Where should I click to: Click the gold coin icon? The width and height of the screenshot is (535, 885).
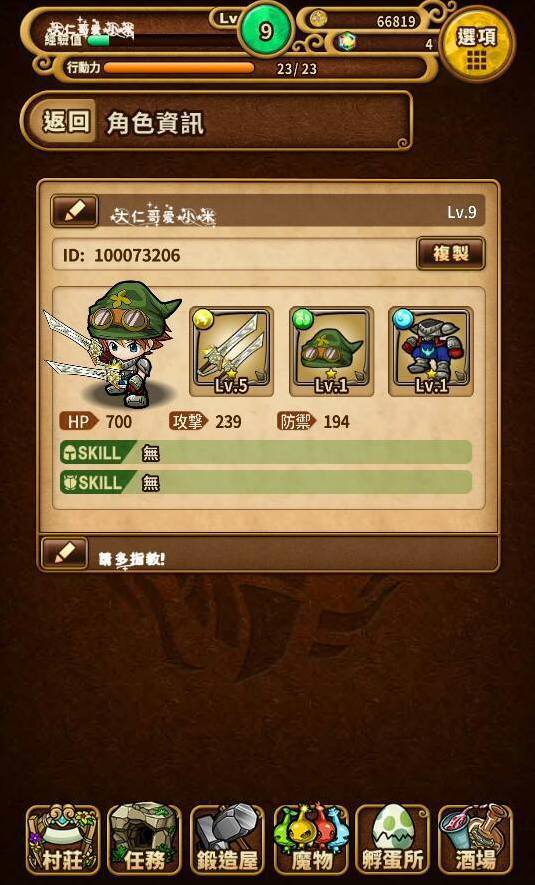point(318,21)
